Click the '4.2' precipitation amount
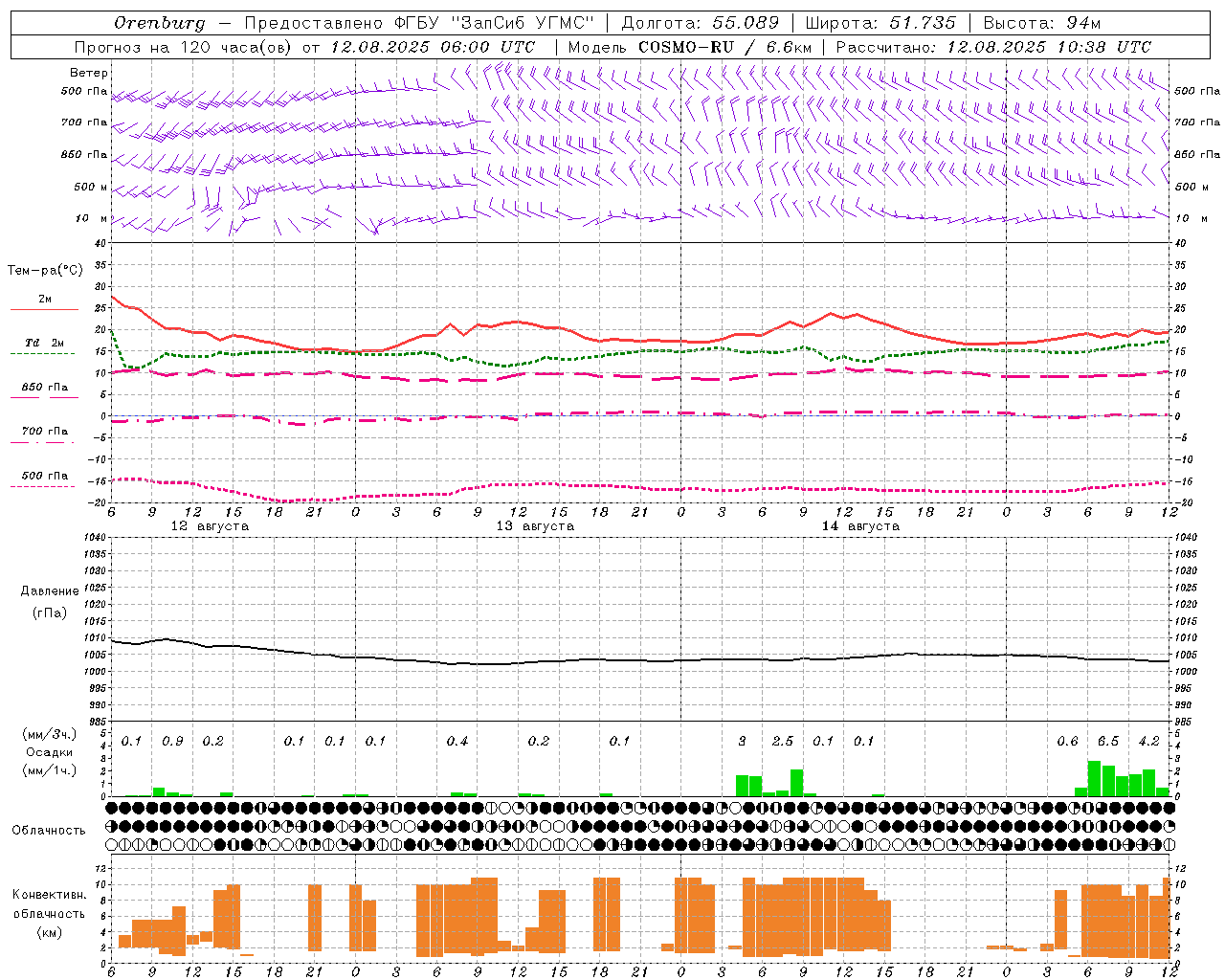This screenshot has width=1225, height=980. (x=1149, y=742)
